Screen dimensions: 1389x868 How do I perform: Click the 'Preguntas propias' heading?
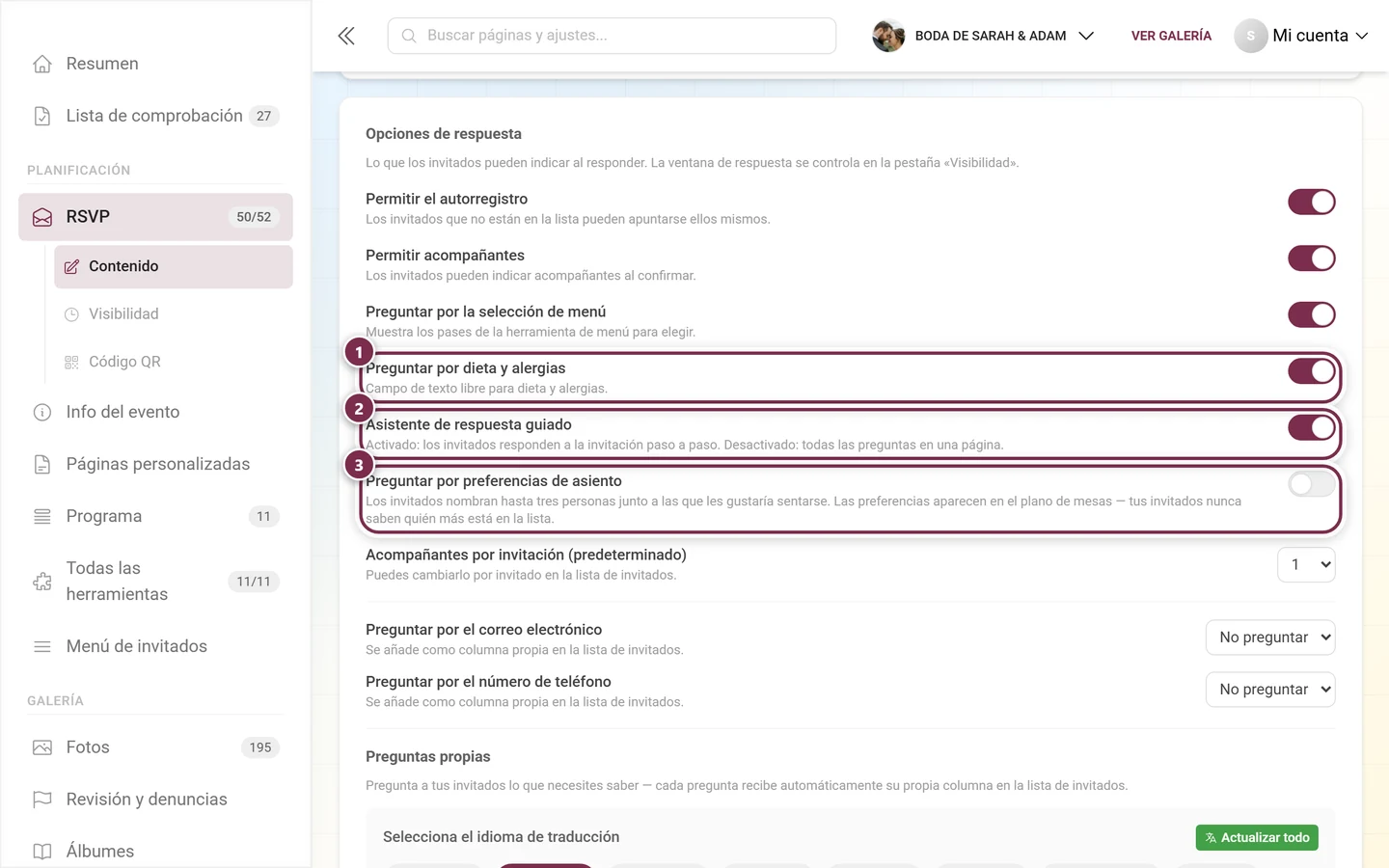pyautogui.click(x=428, y=757)
